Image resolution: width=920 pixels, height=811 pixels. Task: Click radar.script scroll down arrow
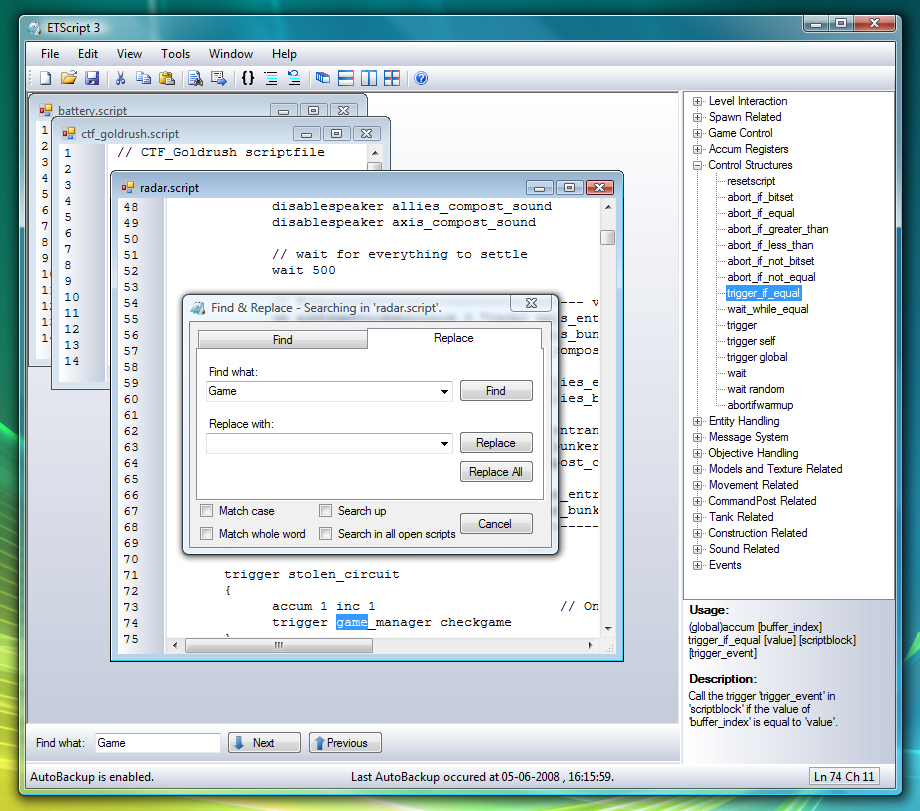pyautogui.click(x=608, y=628)
